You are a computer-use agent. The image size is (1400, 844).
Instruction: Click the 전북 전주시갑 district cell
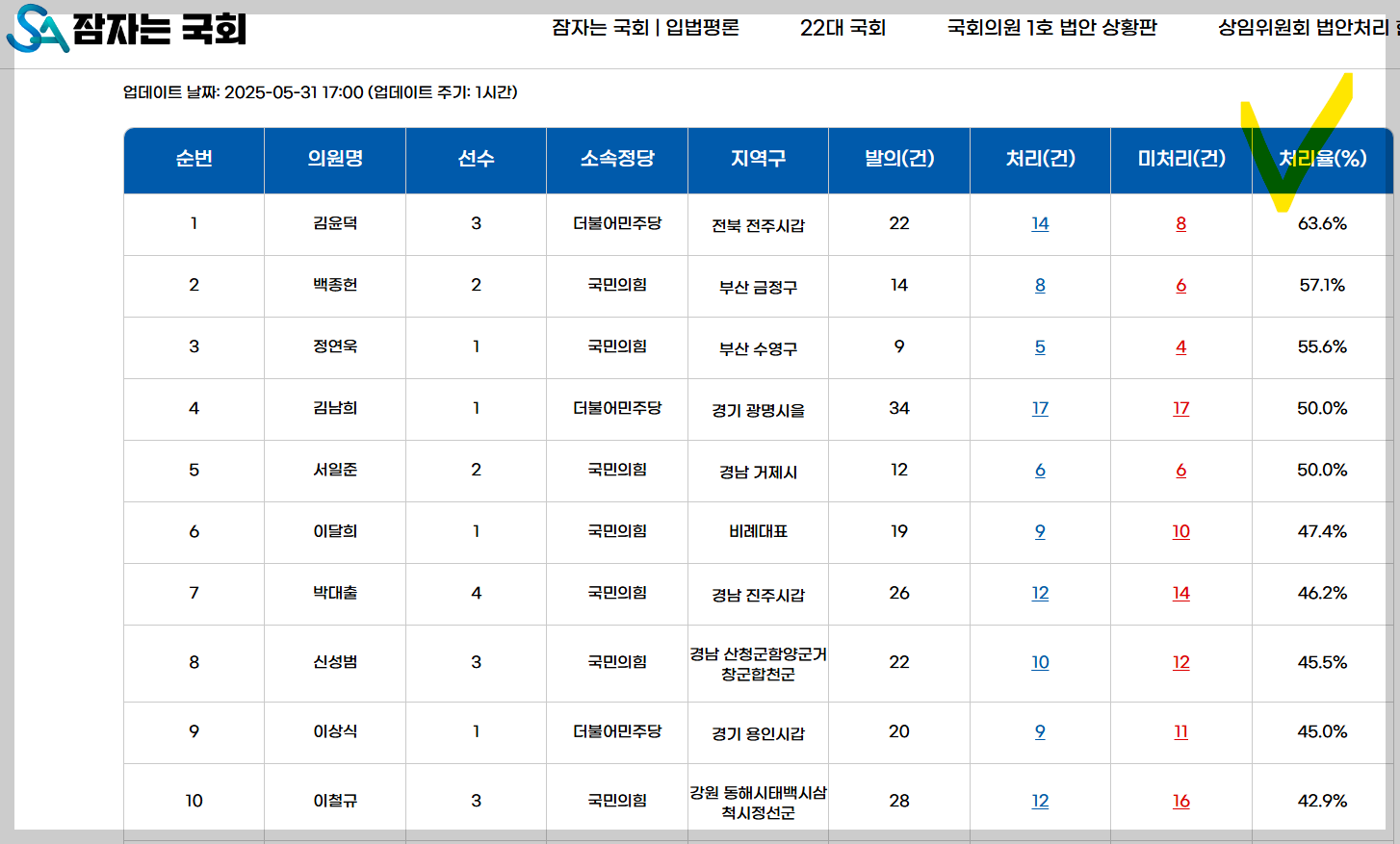click(758, 225)
